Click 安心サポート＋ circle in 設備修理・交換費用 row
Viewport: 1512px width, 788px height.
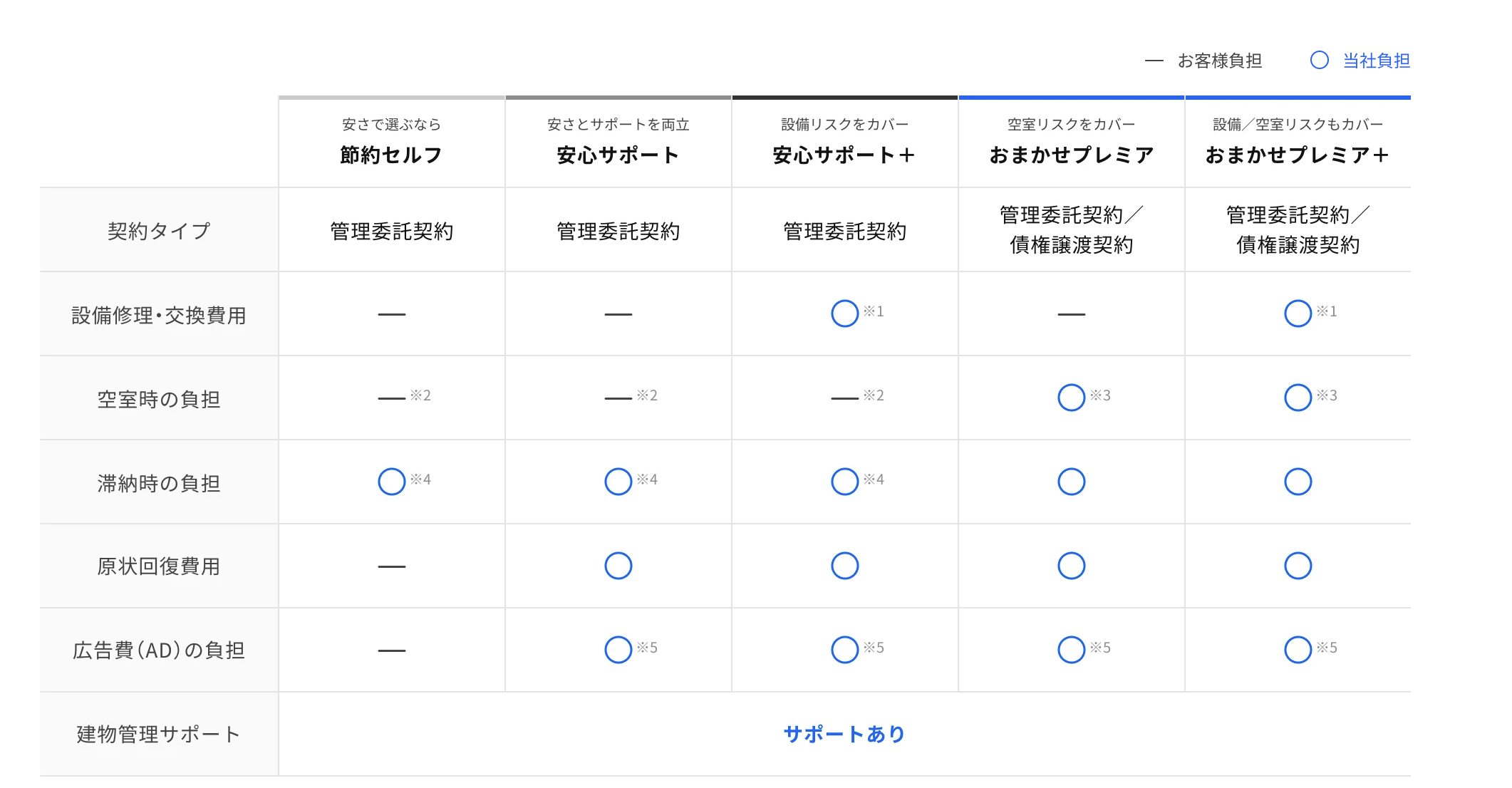pos(844,313)
